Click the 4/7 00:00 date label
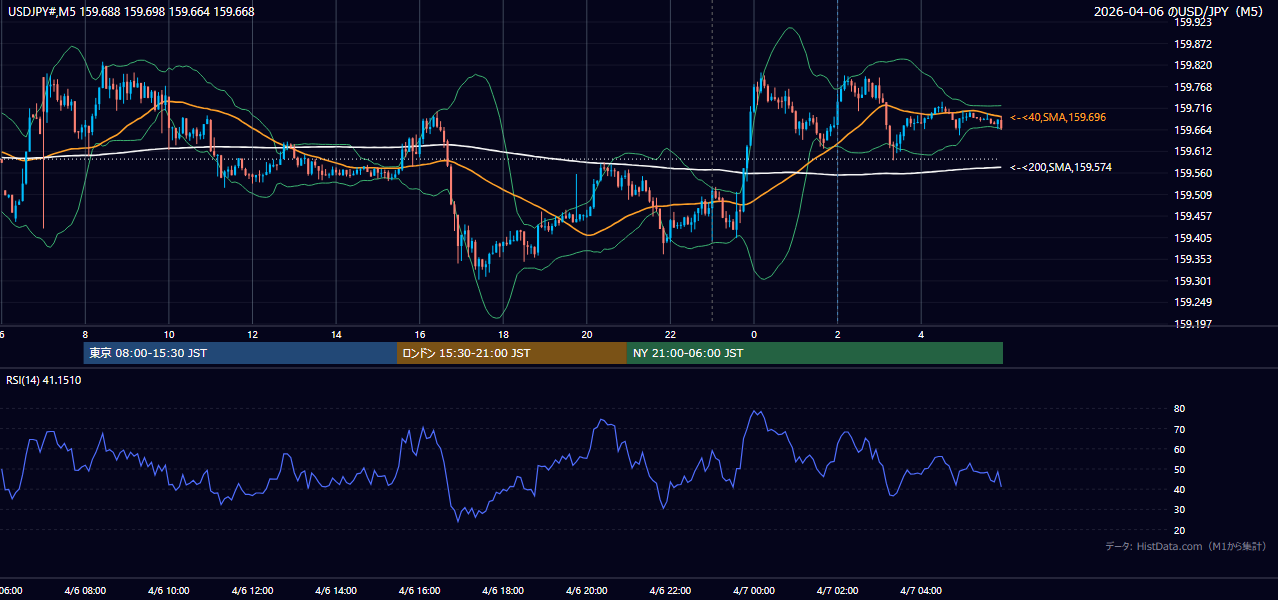The width and height of the screenshot is (1278, 600). pyautogui.click(x=754, y=591)
